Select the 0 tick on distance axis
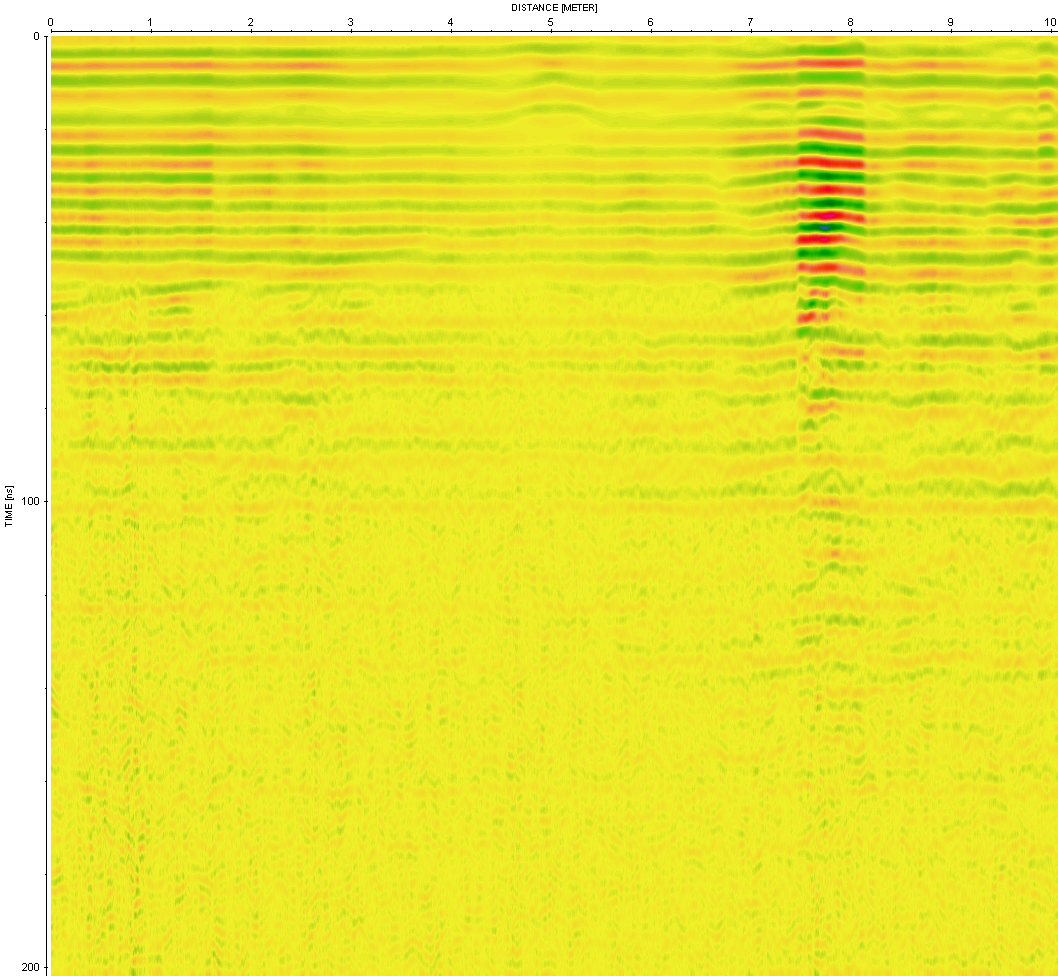This screenshot has height=976, width=1058. coord(50,22)
